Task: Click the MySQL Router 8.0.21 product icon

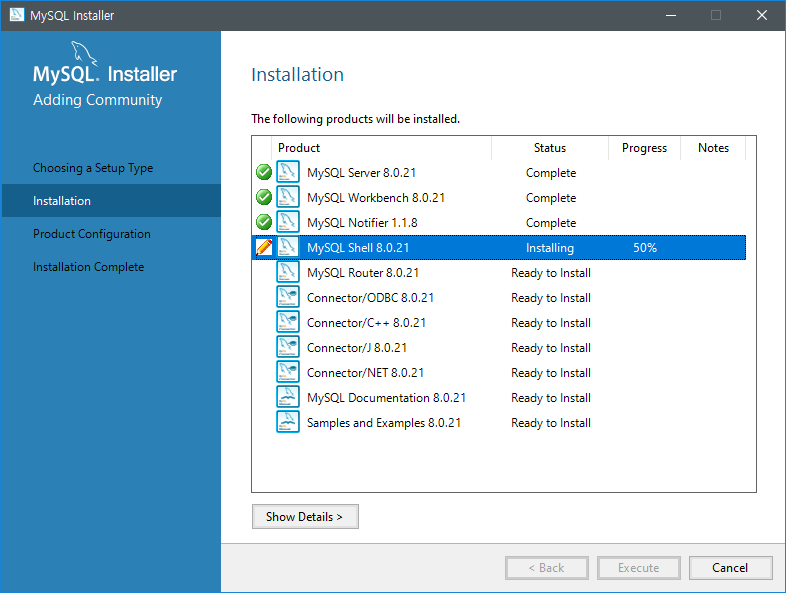Action: 288,272
